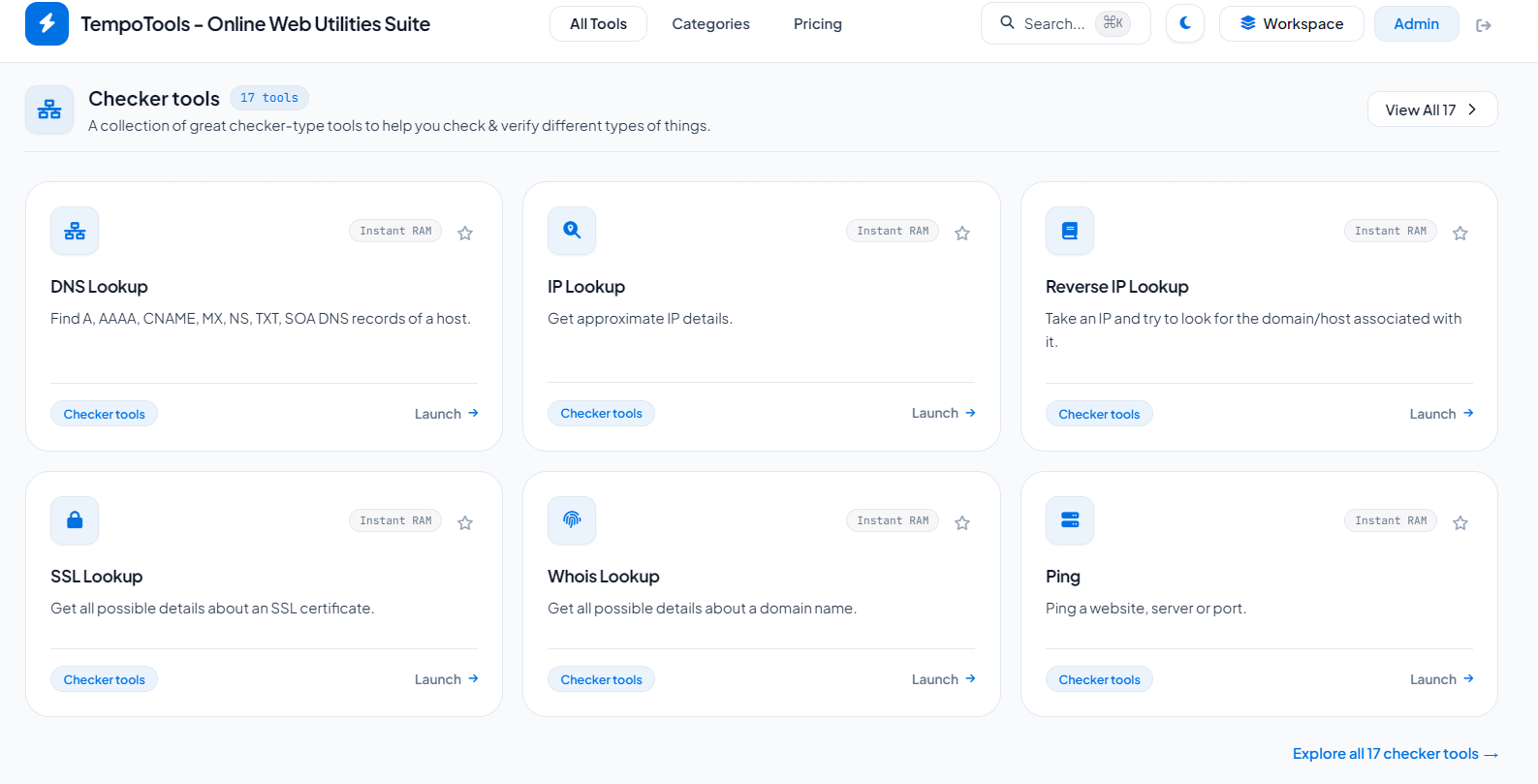Open Explore all 17 checker tools link
The image size is (1538, 784).
[x=1395, y=754]
